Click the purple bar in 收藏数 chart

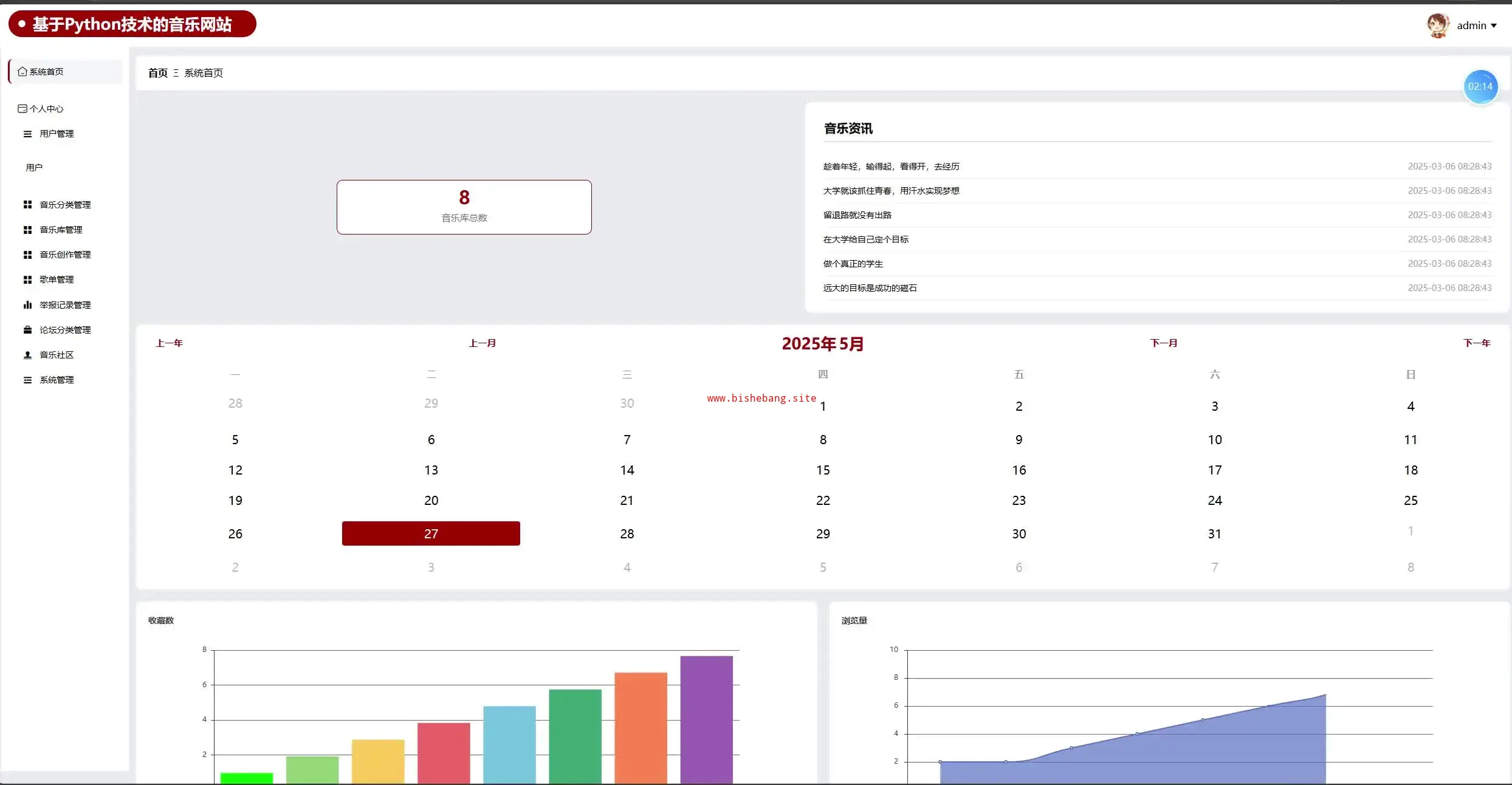click(706, 719)
